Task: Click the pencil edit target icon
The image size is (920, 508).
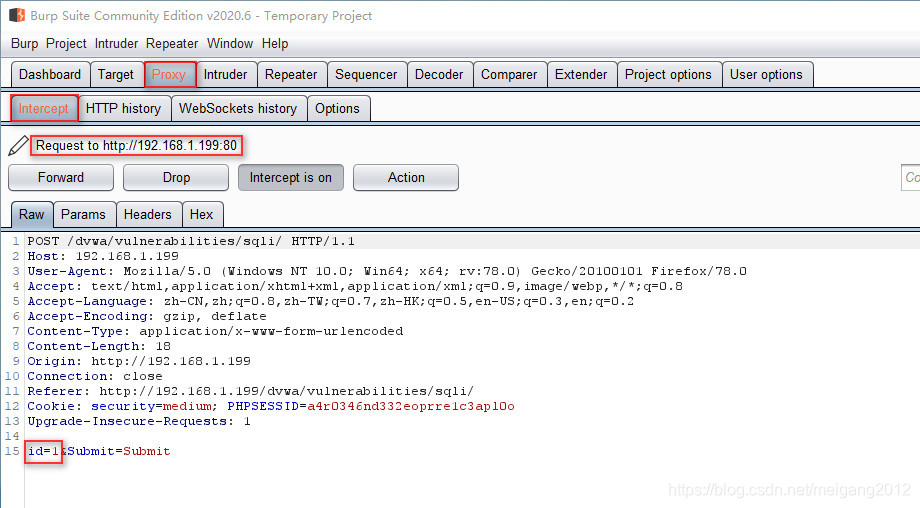Action: 18,145
